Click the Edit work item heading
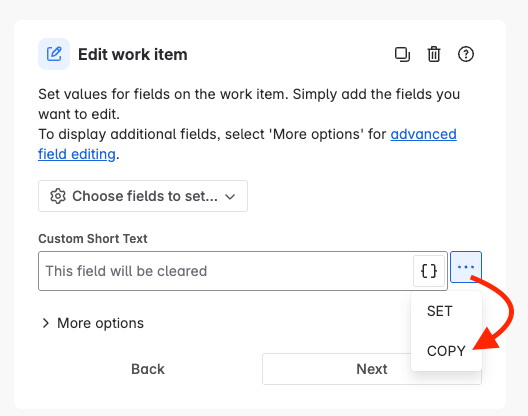The image size is (528, 416). (x=133, y=54)
